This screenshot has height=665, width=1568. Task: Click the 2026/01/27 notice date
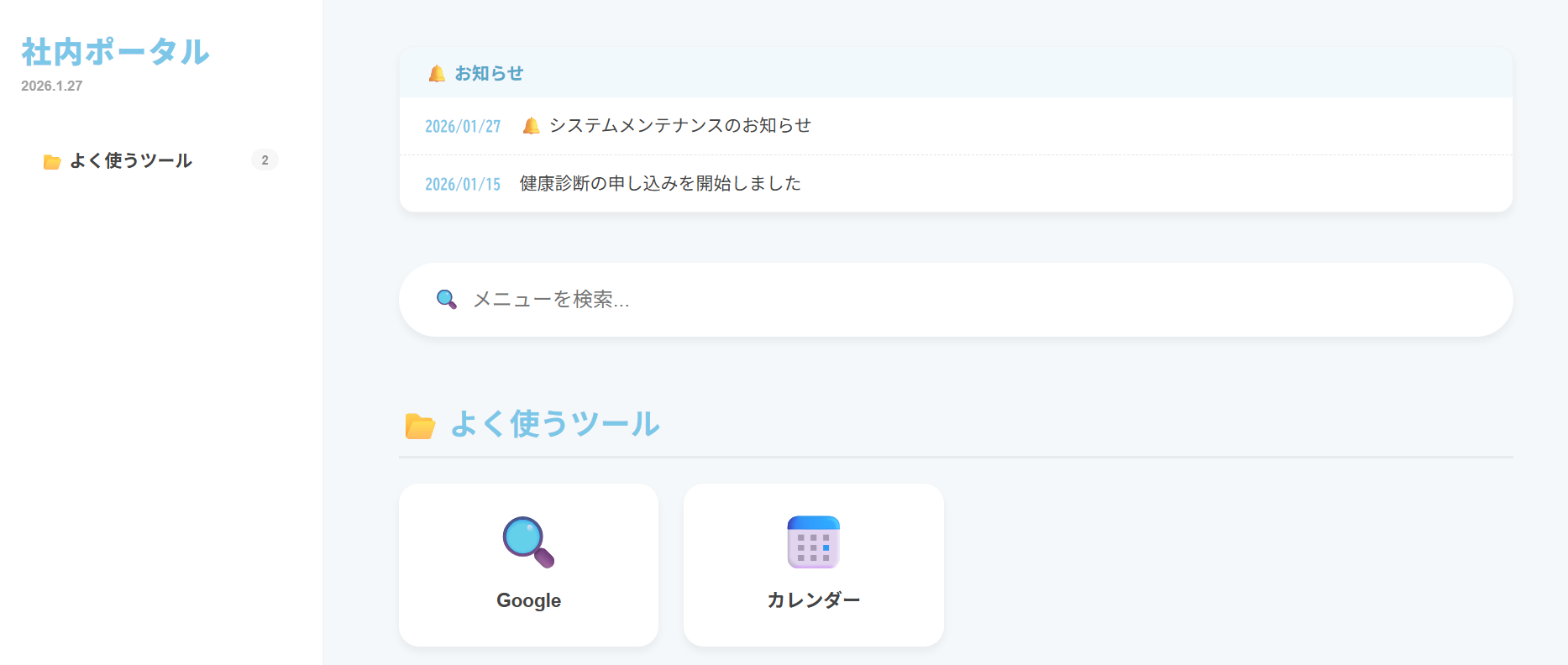click(x=463, y=127)
